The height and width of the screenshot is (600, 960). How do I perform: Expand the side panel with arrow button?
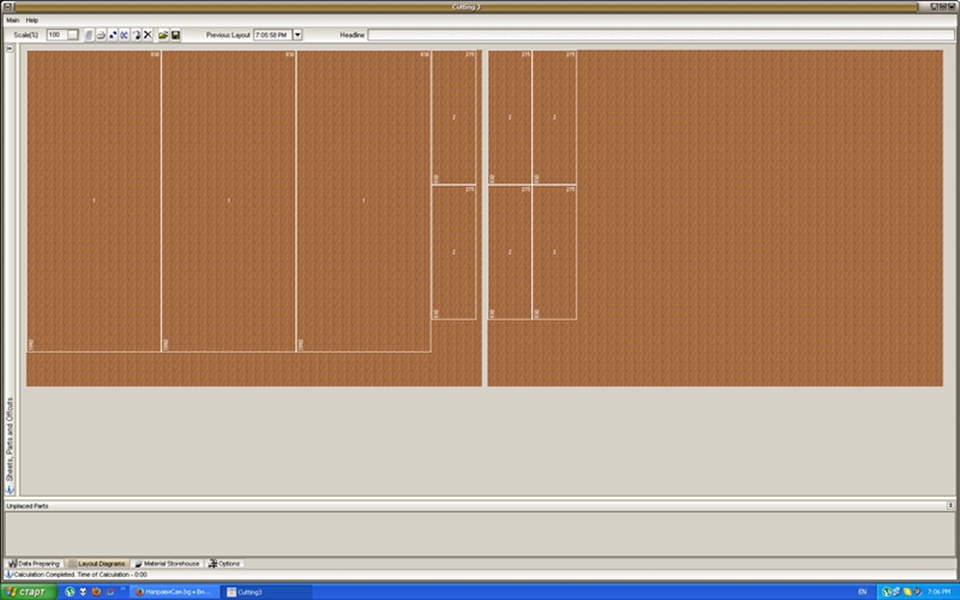tap(10, 48)
